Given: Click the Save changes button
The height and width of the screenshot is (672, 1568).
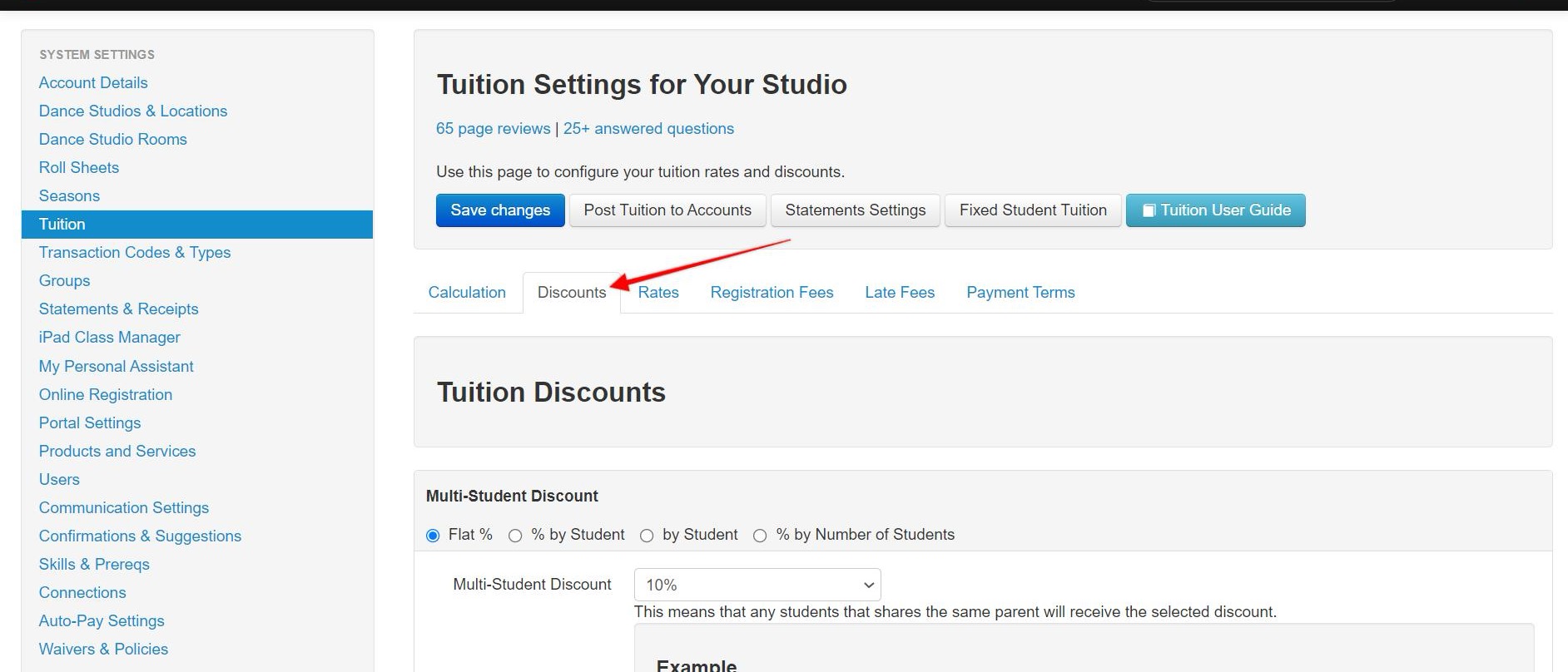Looking at the screenshot, I should (500, 210).
